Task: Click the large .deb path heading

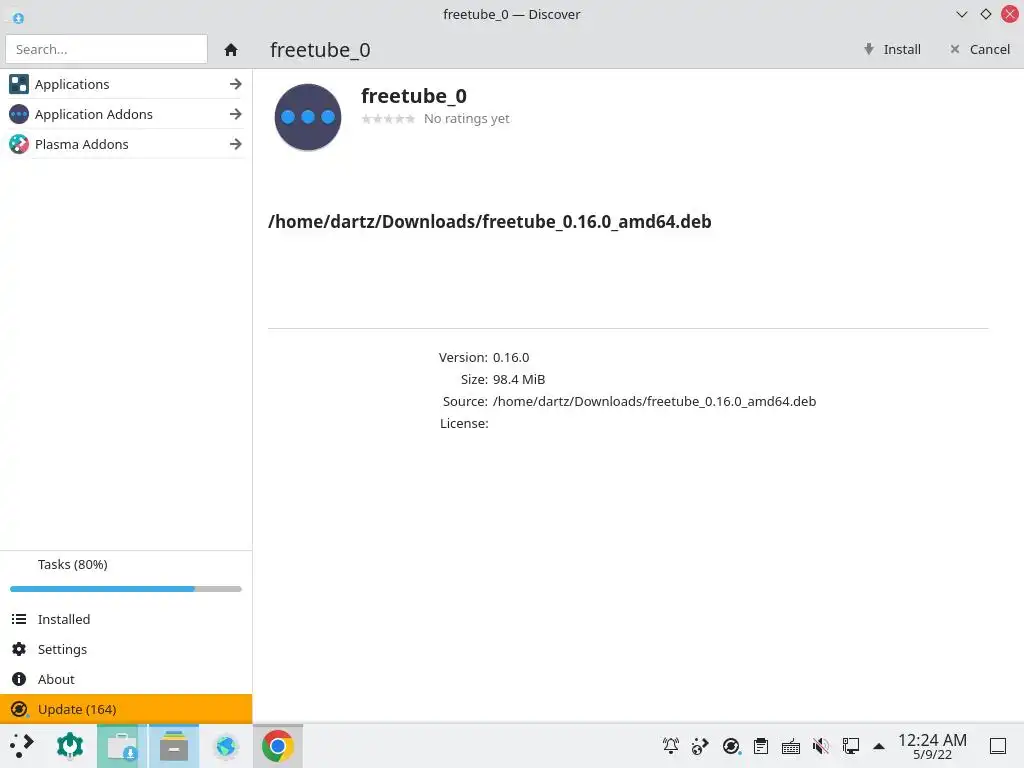Action: [x=490, y=222]
